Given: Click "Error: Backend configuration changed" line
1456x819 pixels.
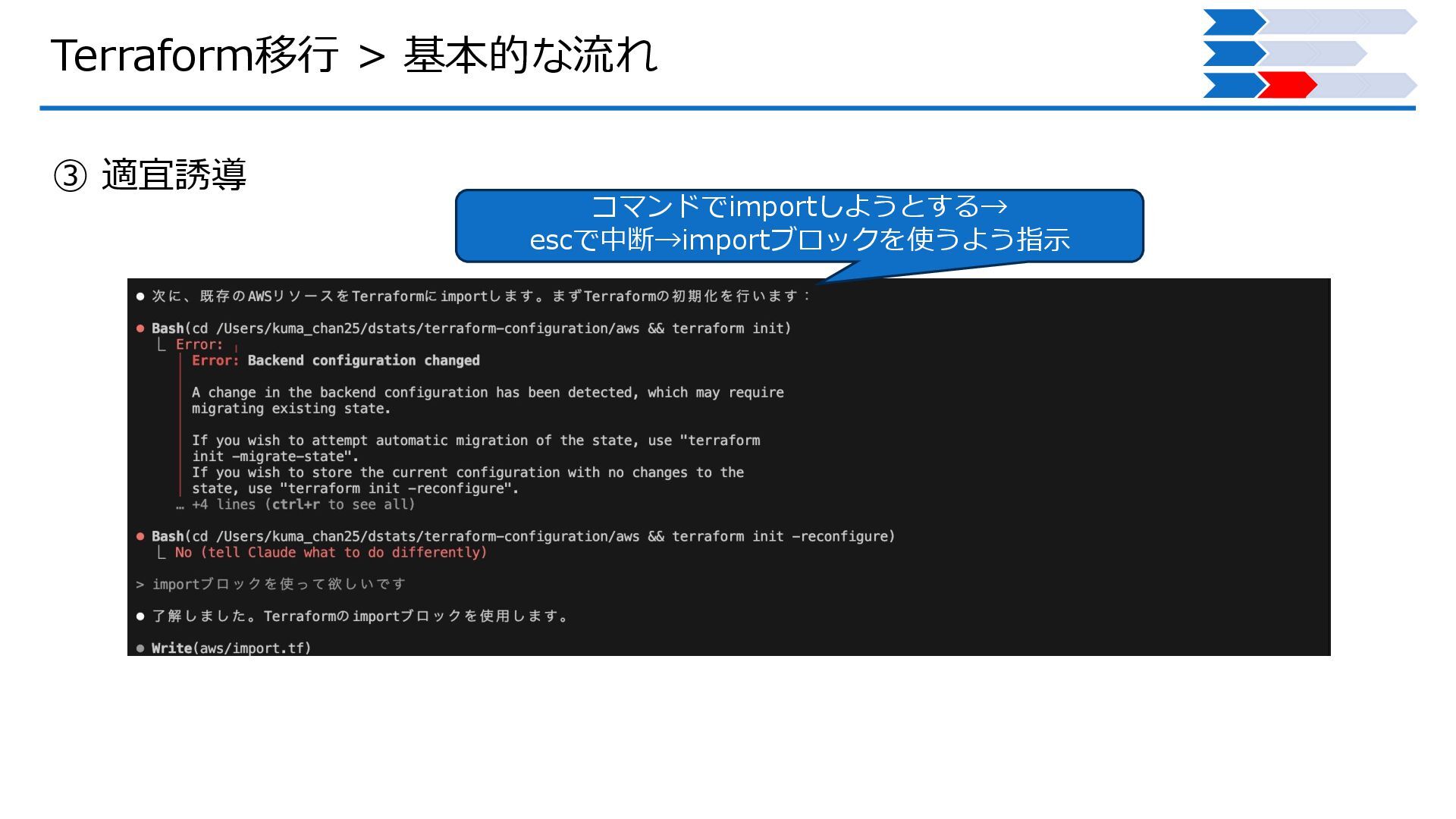Looking at the screenshot, I should tap(335, 360).
